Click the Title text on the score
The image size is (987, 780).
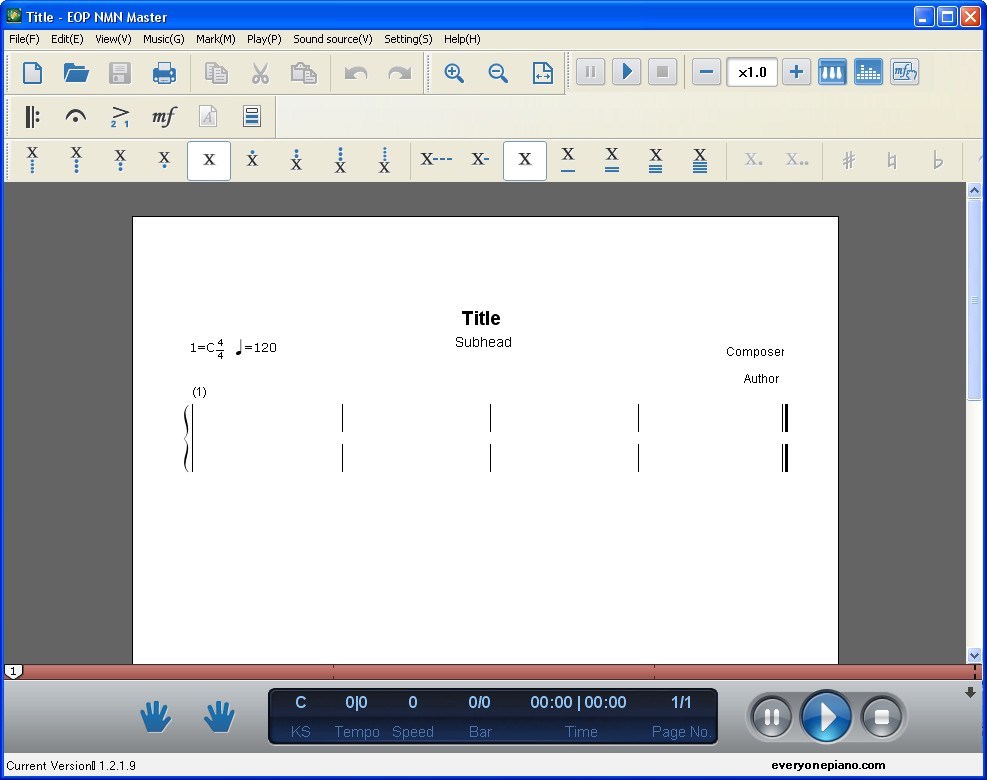(x=481, y=318)
